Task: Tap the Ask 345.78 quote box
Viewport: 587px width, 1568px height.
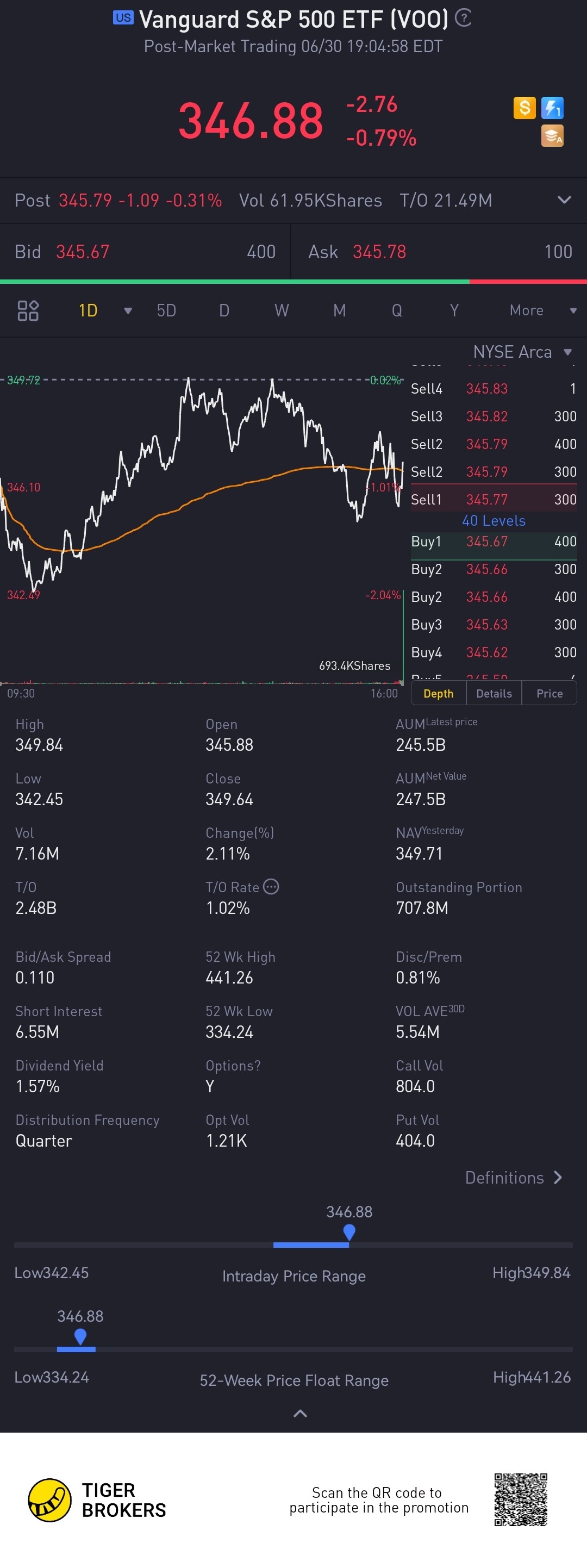Action: pos(439,252)
